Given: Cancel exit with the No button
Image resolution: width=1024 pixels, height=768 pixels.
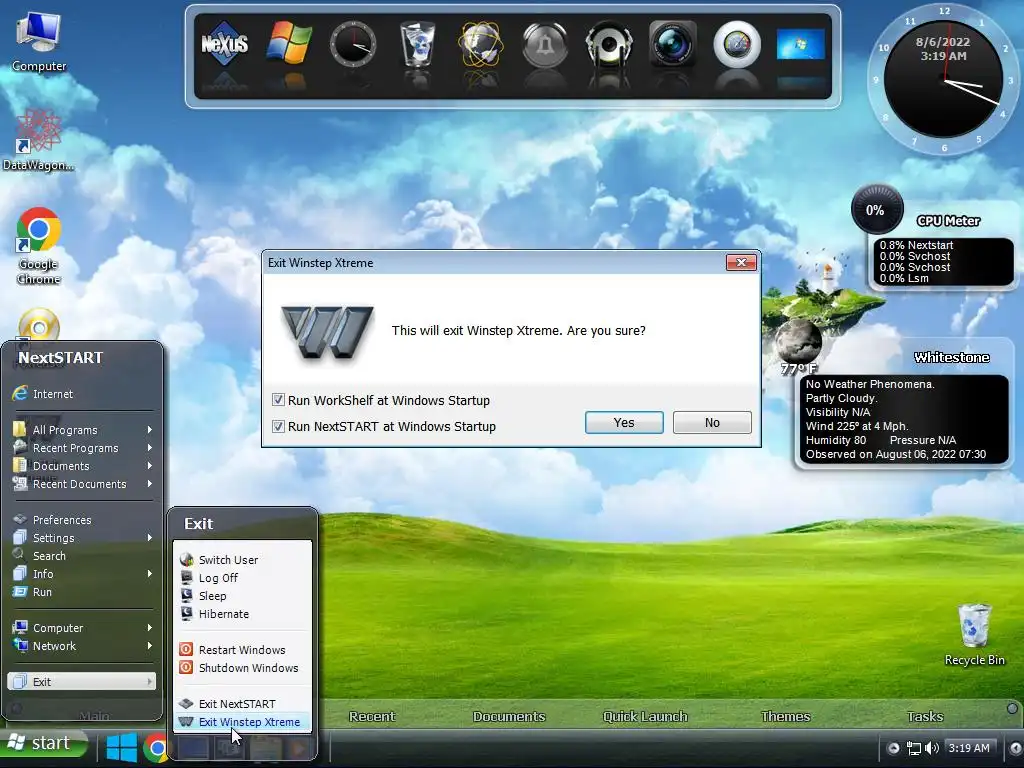Looking at the screenshot, I should tap(712, 423).
